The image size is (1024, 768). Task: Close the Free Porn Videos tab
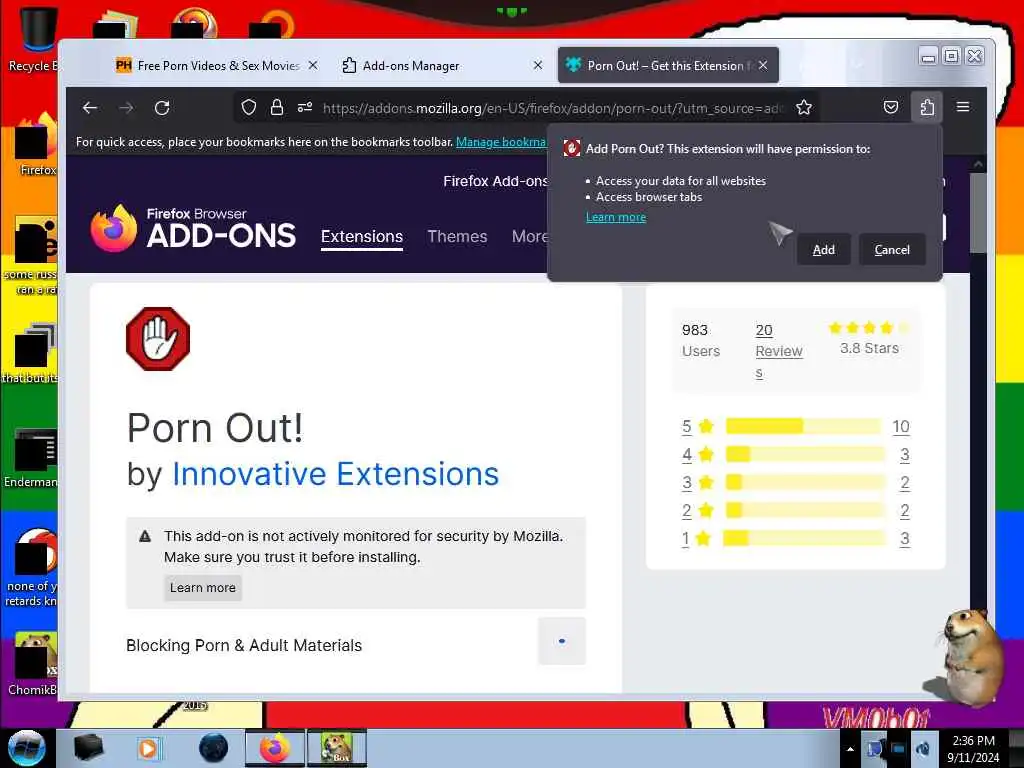click(x=313, y=65)
